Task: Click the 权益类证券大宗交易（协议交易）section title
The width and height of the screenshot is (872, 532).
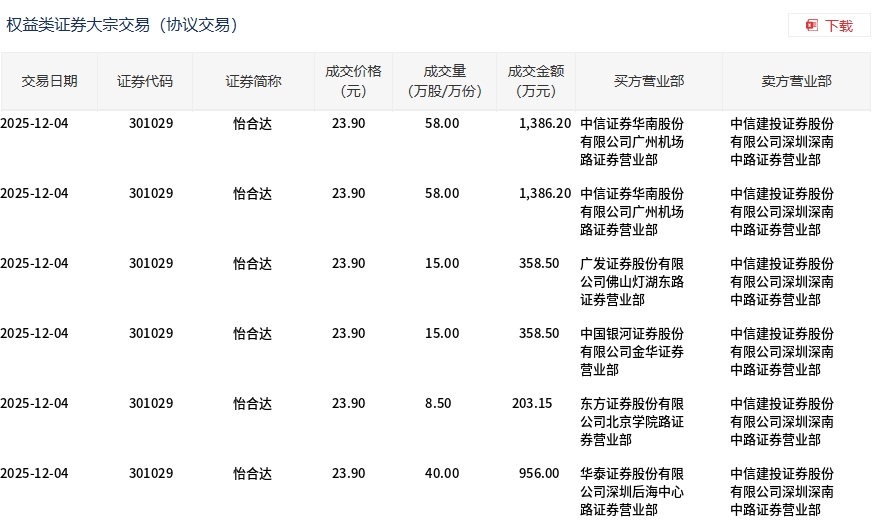Action: tap(122, 25)
